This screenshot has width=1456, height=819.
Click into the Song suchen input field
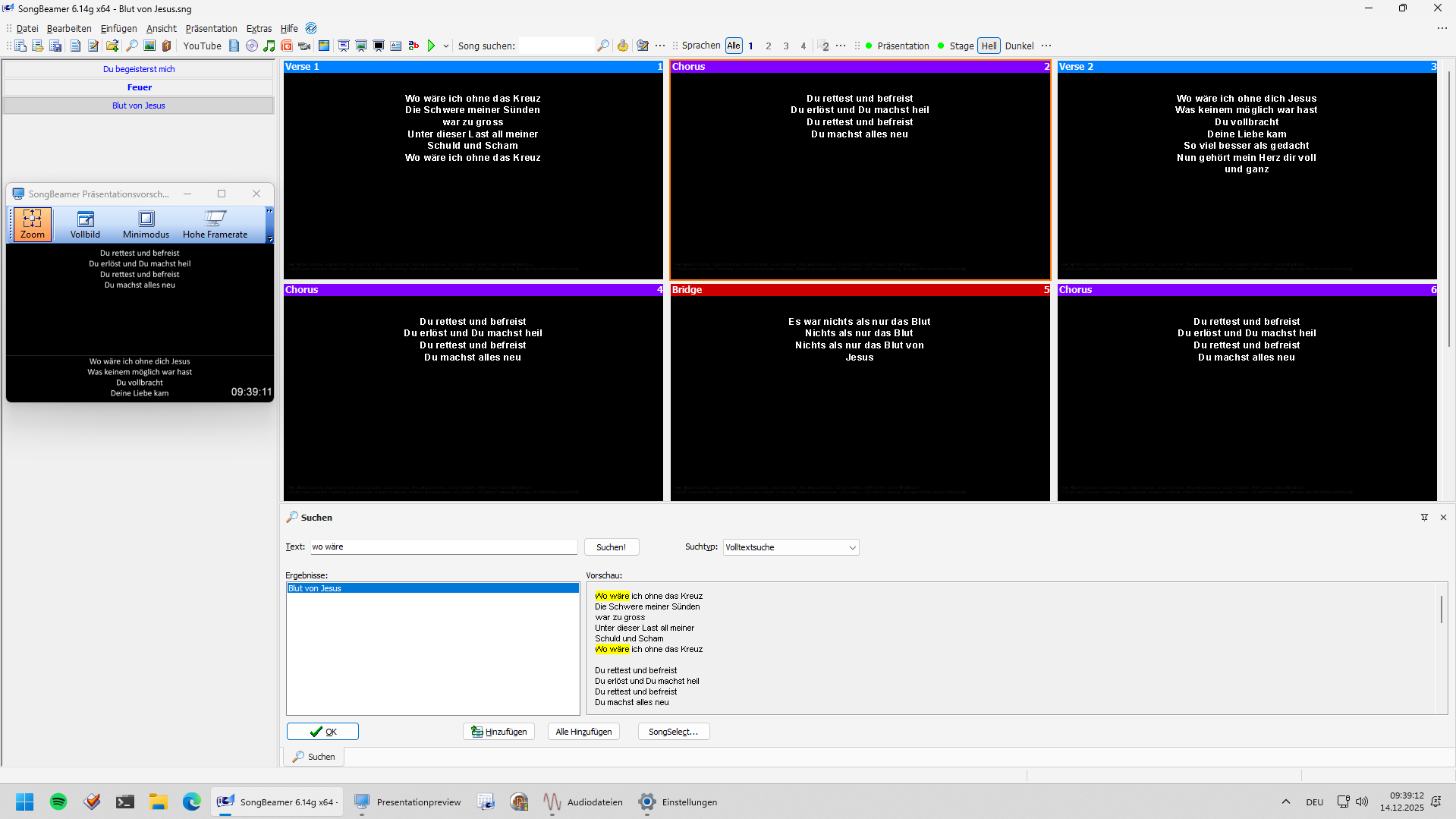tap(557, 46)
